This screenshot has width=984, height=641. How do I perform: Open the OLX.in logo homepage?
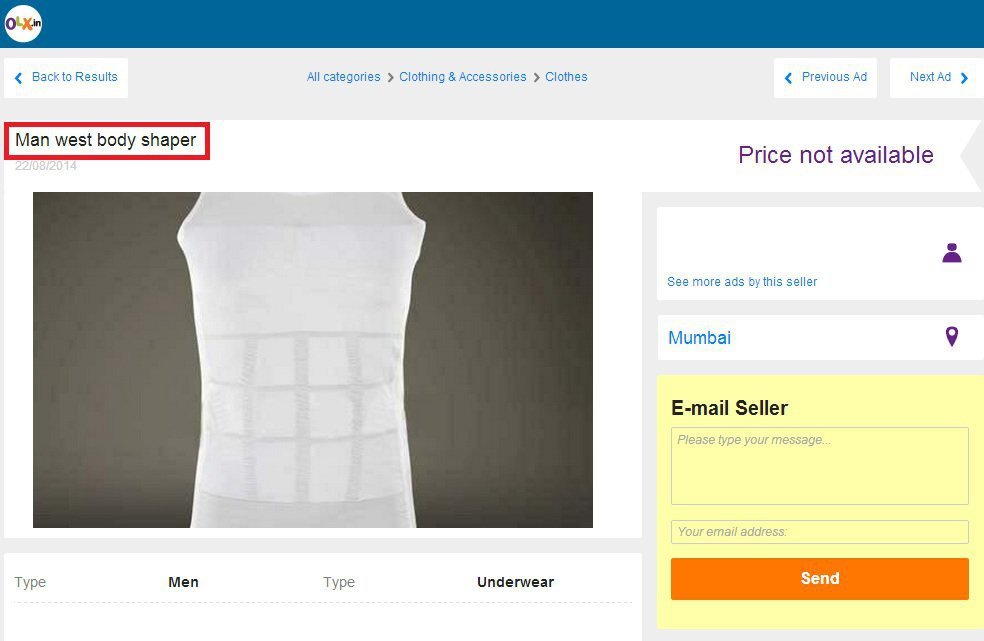click(x=23, y=24)
